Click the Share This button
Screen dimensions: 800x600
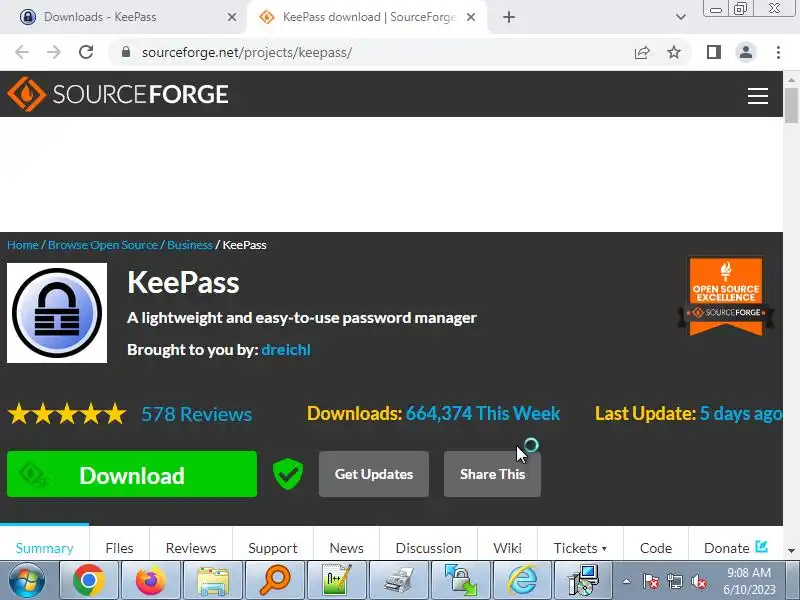[x=492, y=474]
